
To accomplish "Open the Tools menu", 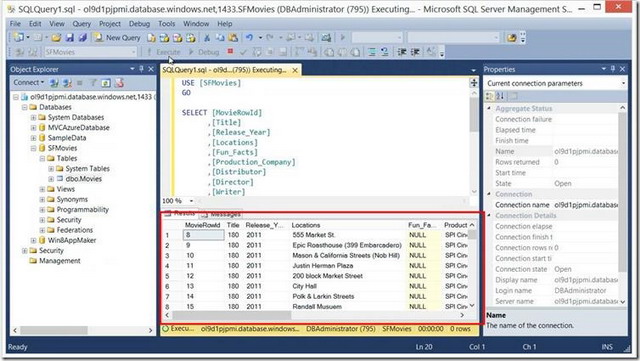I will tap(167, 24).
